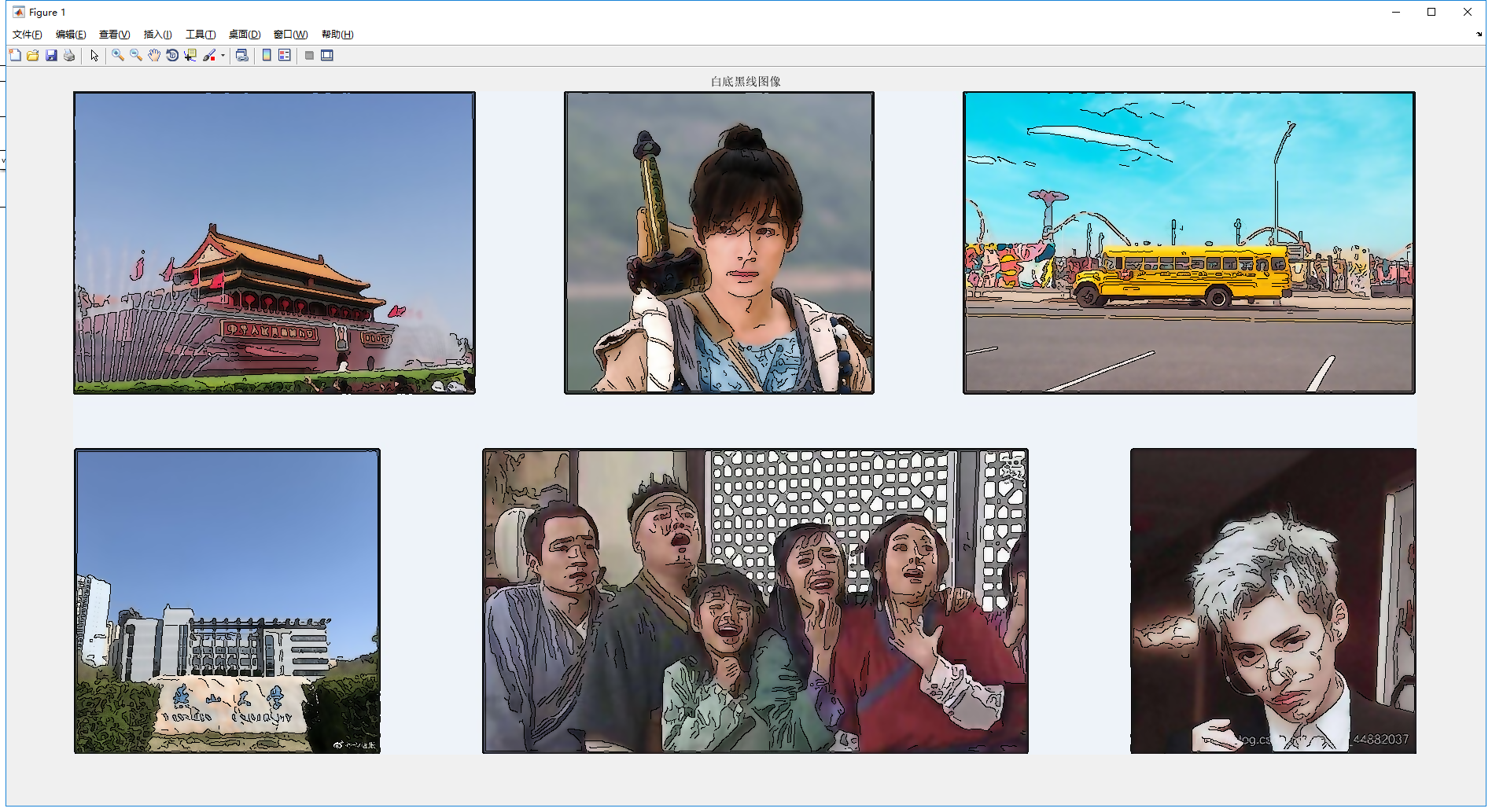Insert a legend using the toolbar icon
This screenshot has height=812, width=1492.
pos(285,55)
